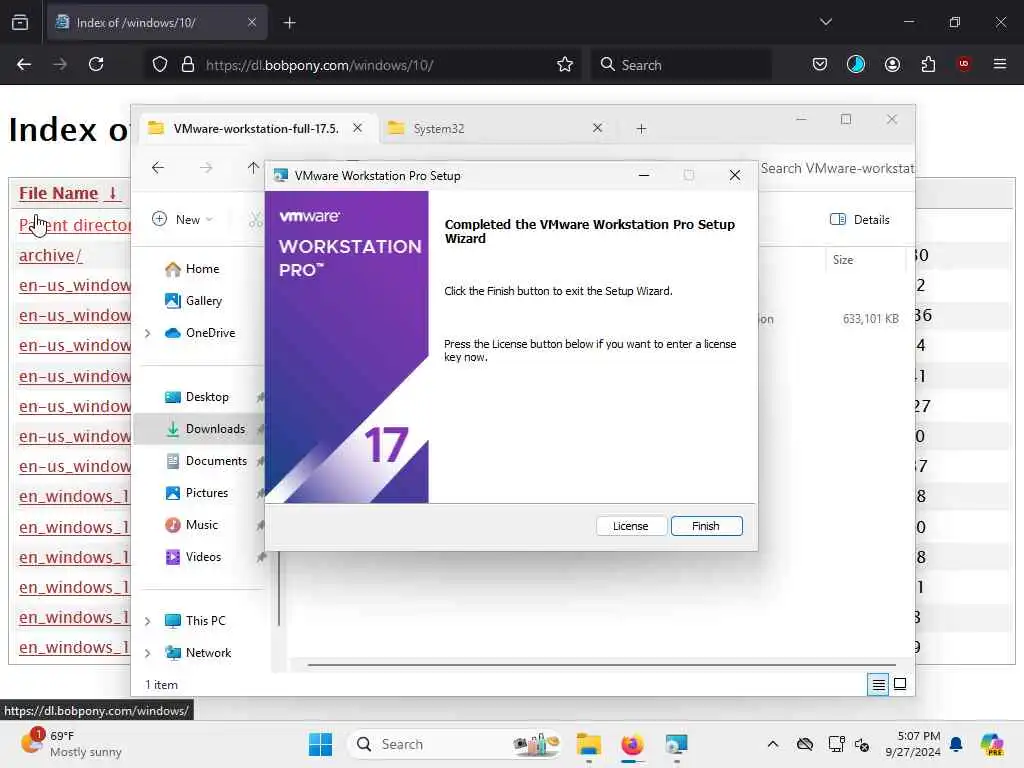The height and width of the screenshot is (768, 1024).
Task: Select the VMware-workstation-full-17.5 Explorer tab
Action: (x=255, y=129)
